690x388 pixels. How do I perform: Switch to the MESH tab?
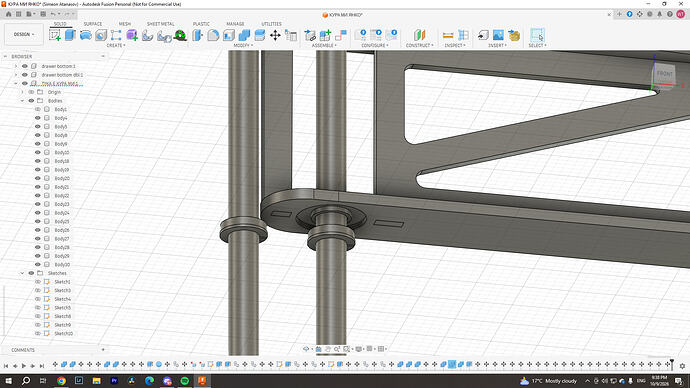click(125, 24)
